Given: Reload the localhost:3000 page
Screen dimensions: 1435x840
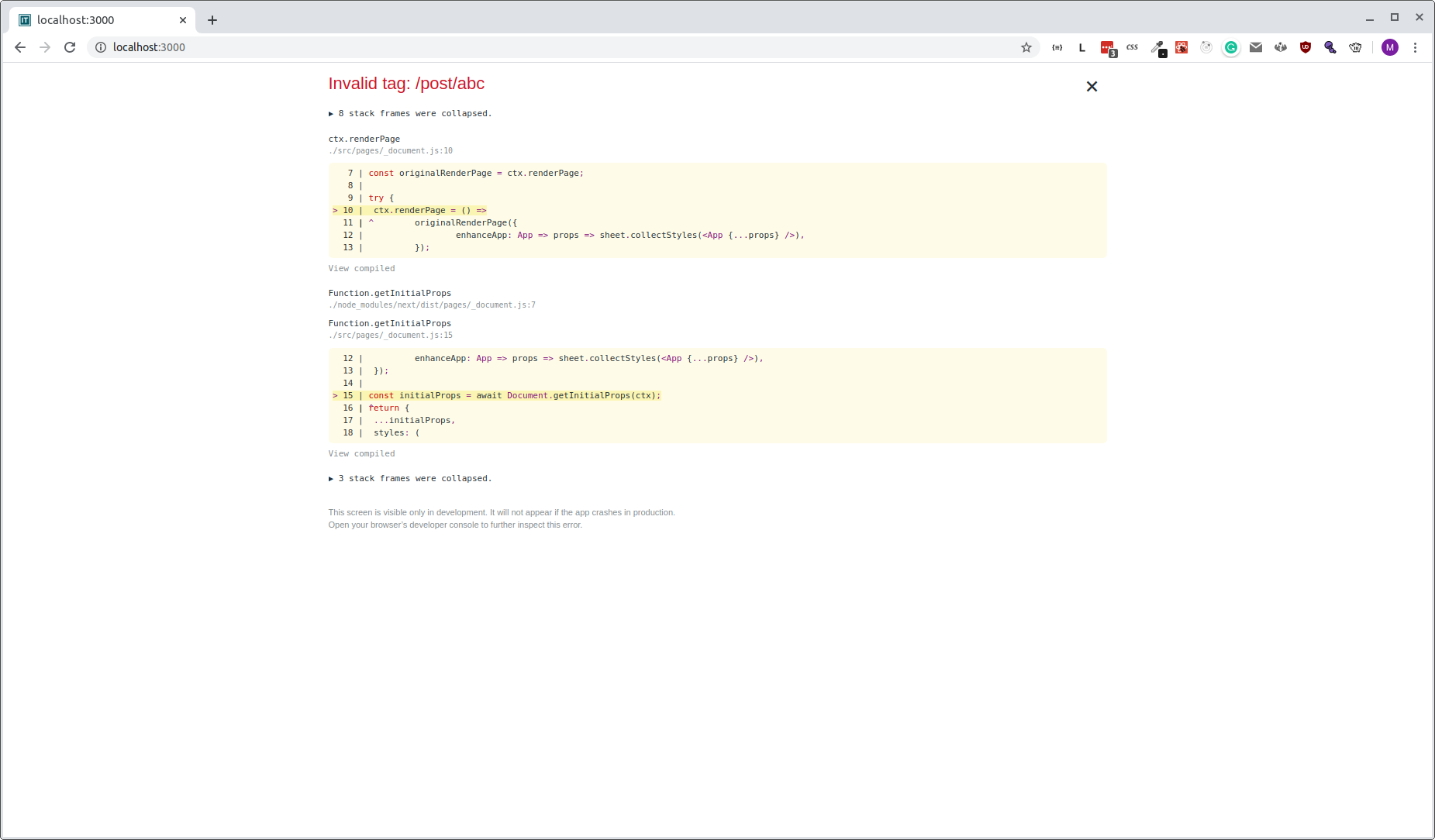Looking at the screenshot, I should pos(70,47).
